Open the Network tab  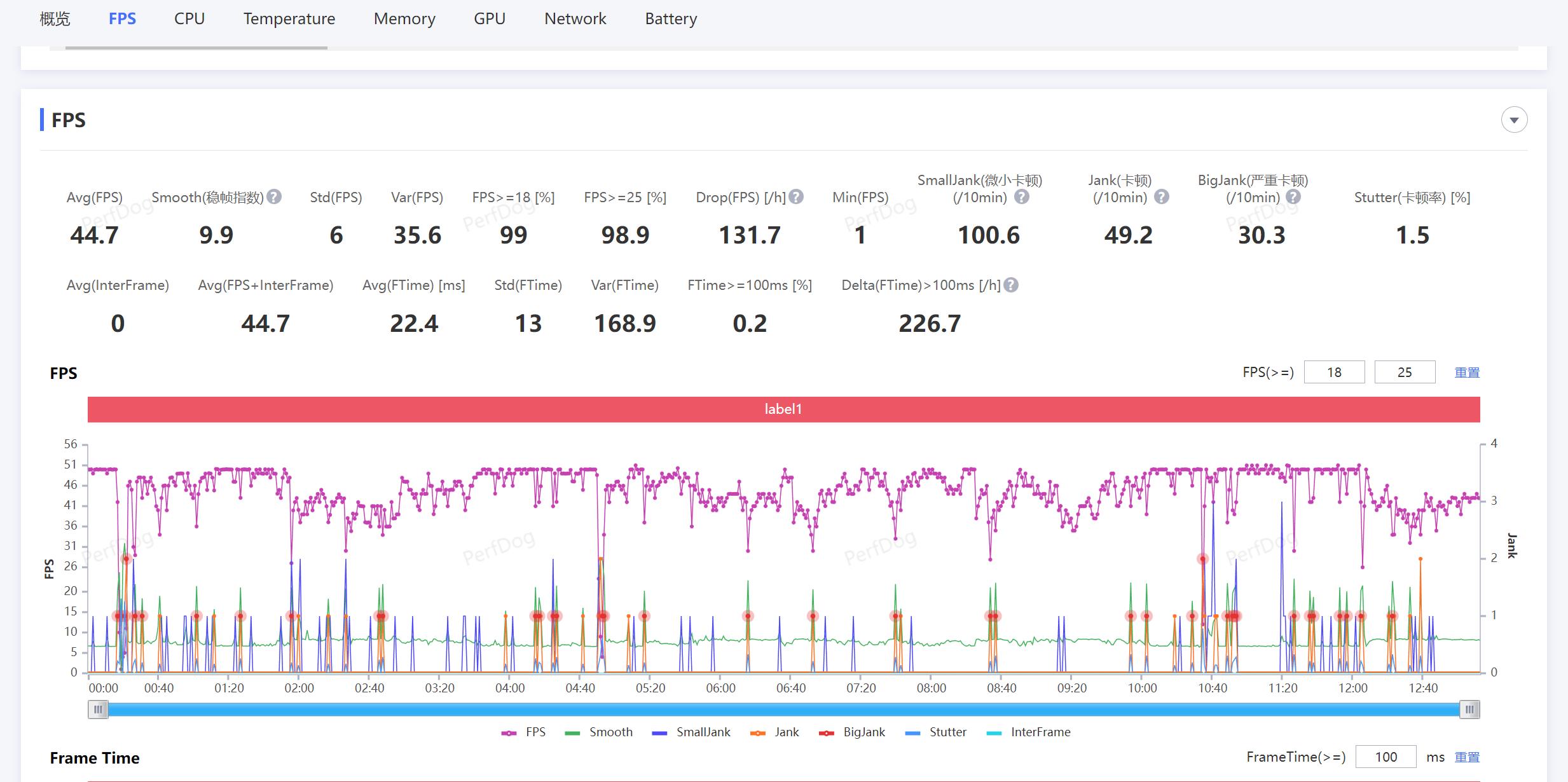575,19
